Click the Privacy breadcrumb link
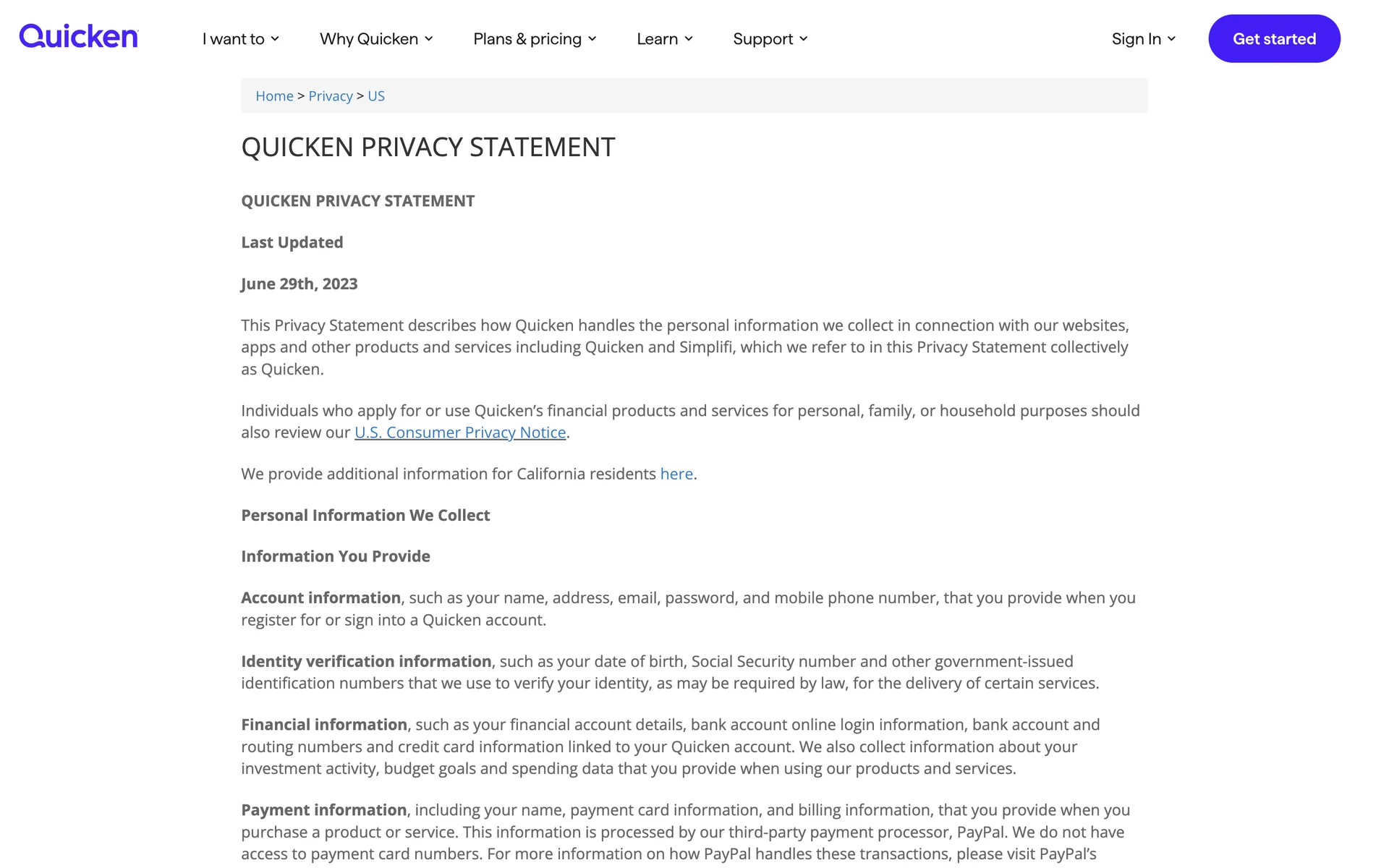The width and height of the screenshot is (1389, 868). coord(331,96)
